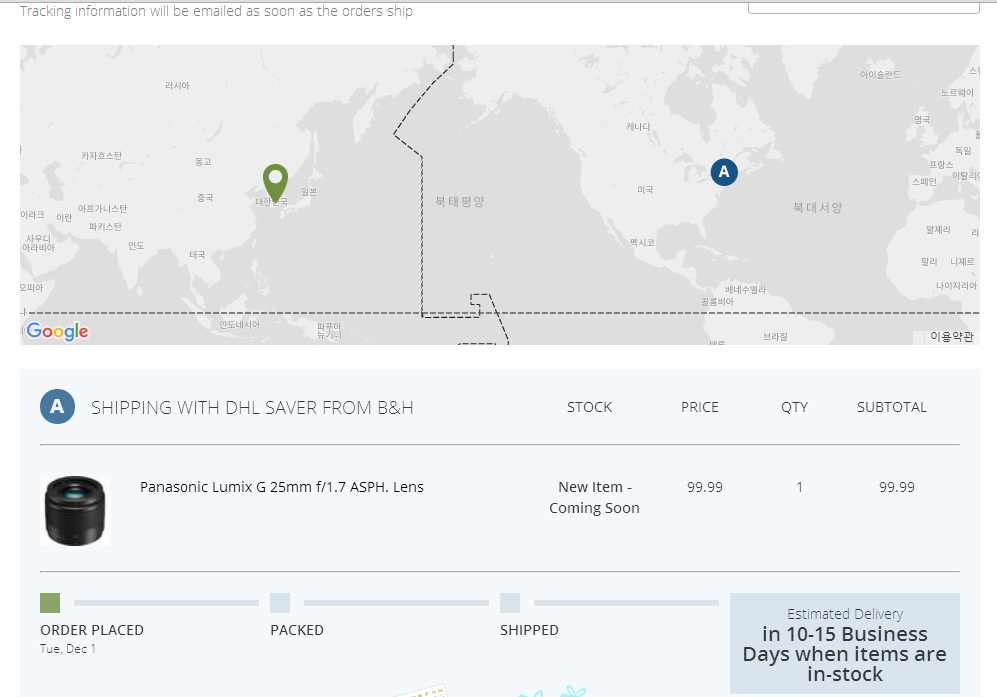Click the blue A shipment badge icon

(x=57, y=406)
